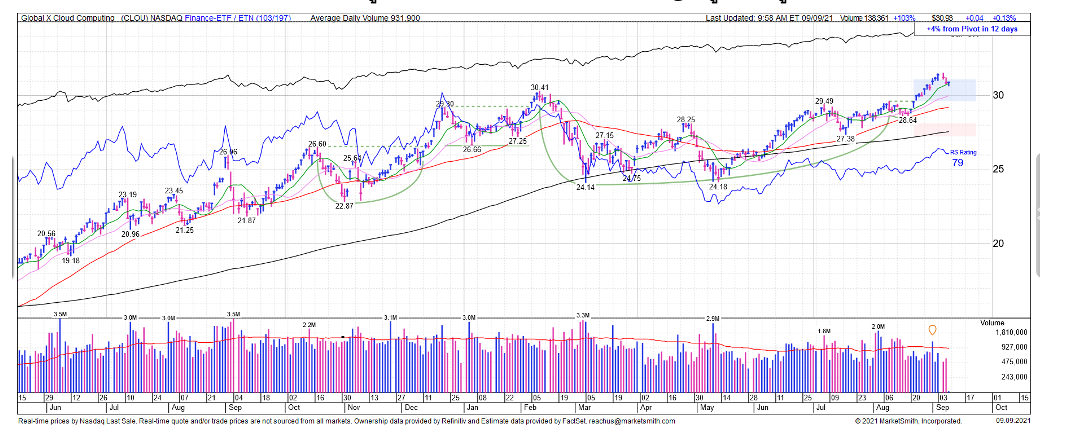Click the Global X Cloud Computing title
The image size is (1080, 440).
[67, 18]
